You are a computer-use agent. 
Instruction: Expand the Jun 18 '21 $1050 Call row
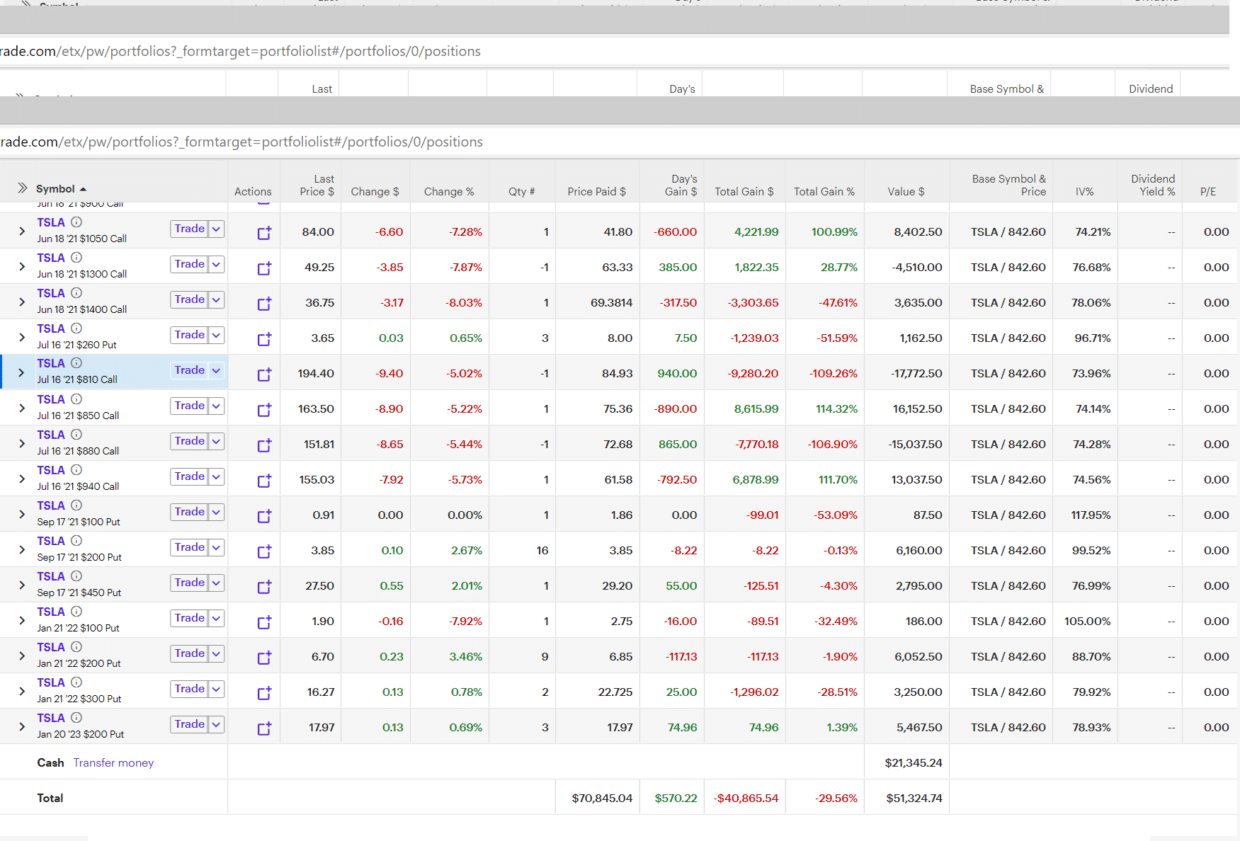click(21, 231)
